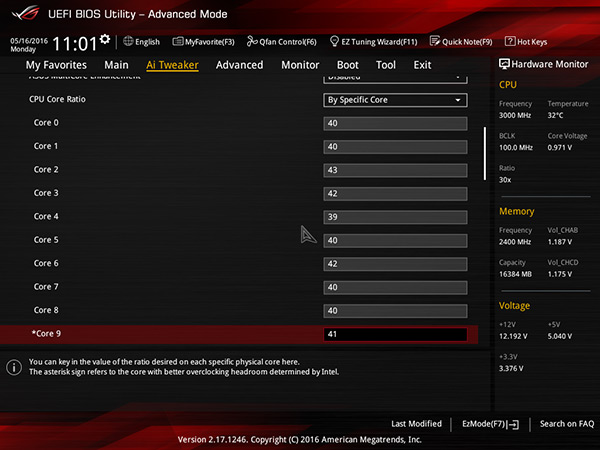Click the Core 5 ratio field
Viewport: 600px width, 450px height.
point(395,241)
